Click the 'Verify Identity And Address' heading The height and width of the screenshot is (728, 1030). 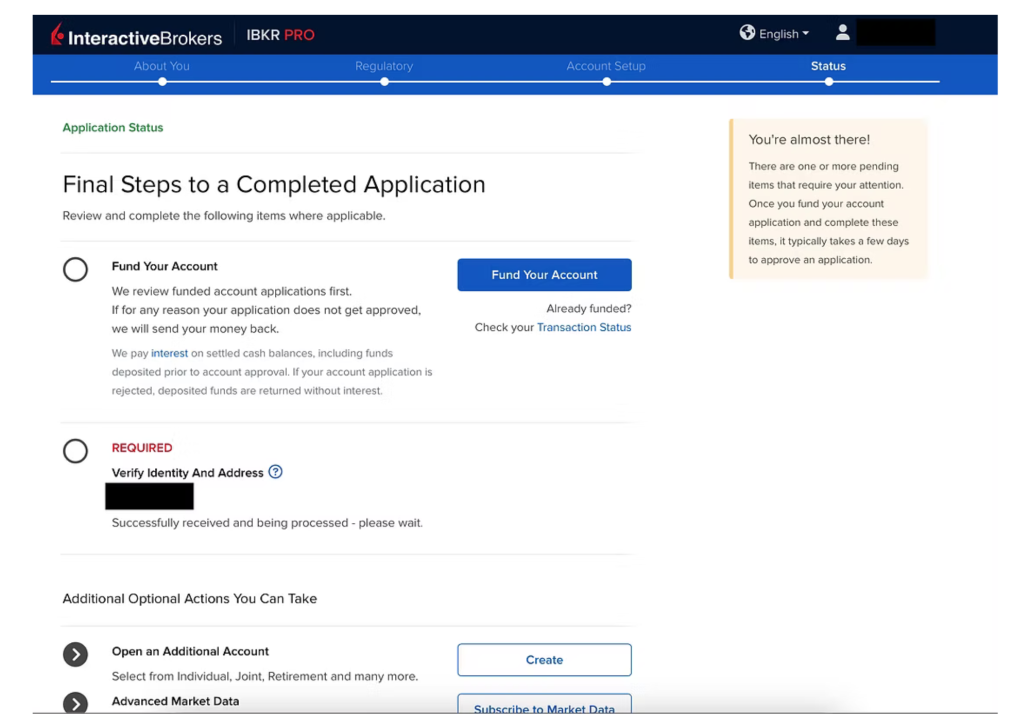click(x=187, y=472)
